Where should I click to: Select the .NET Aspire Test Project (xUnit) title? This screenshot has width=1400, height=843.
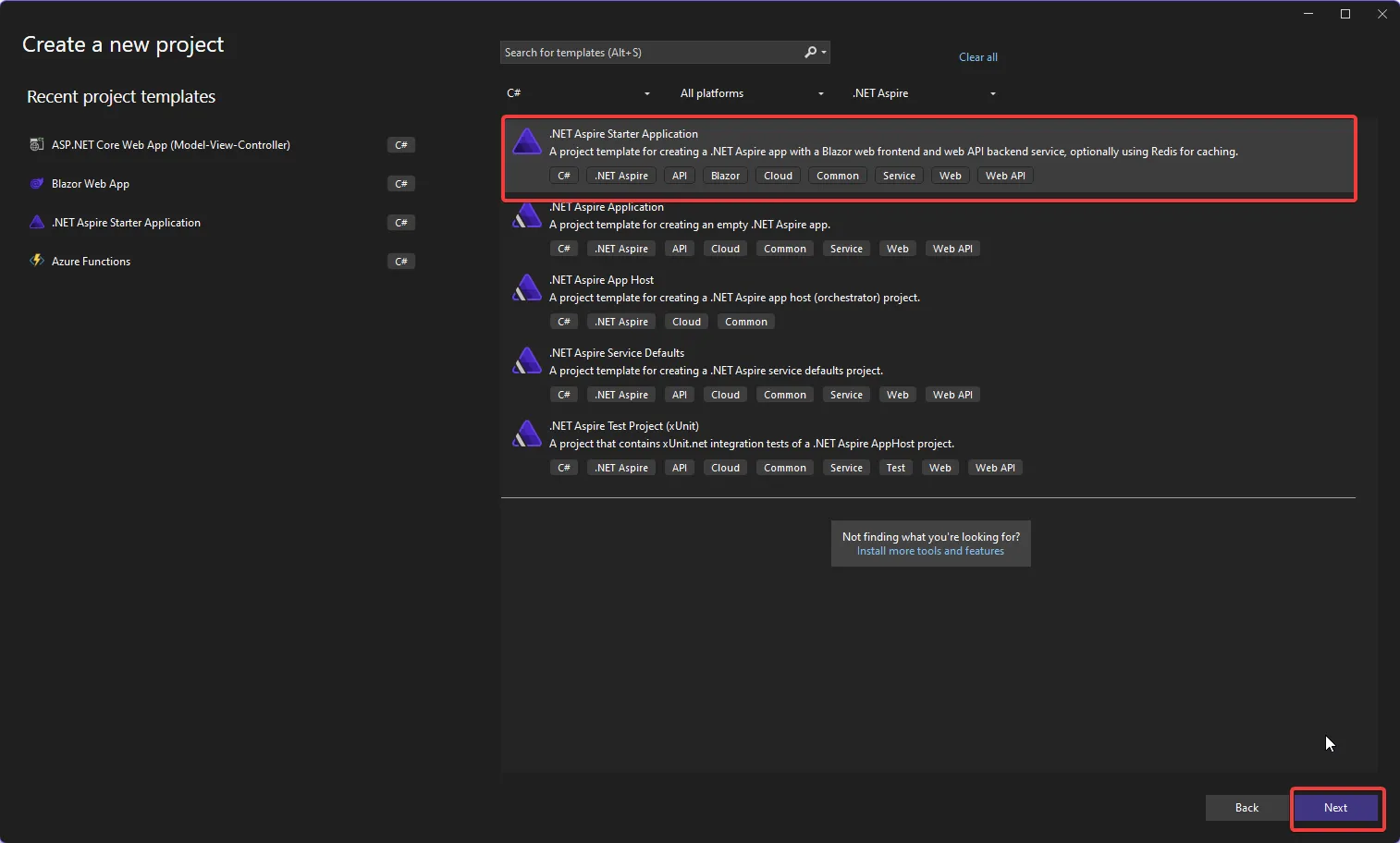point(624,426)
